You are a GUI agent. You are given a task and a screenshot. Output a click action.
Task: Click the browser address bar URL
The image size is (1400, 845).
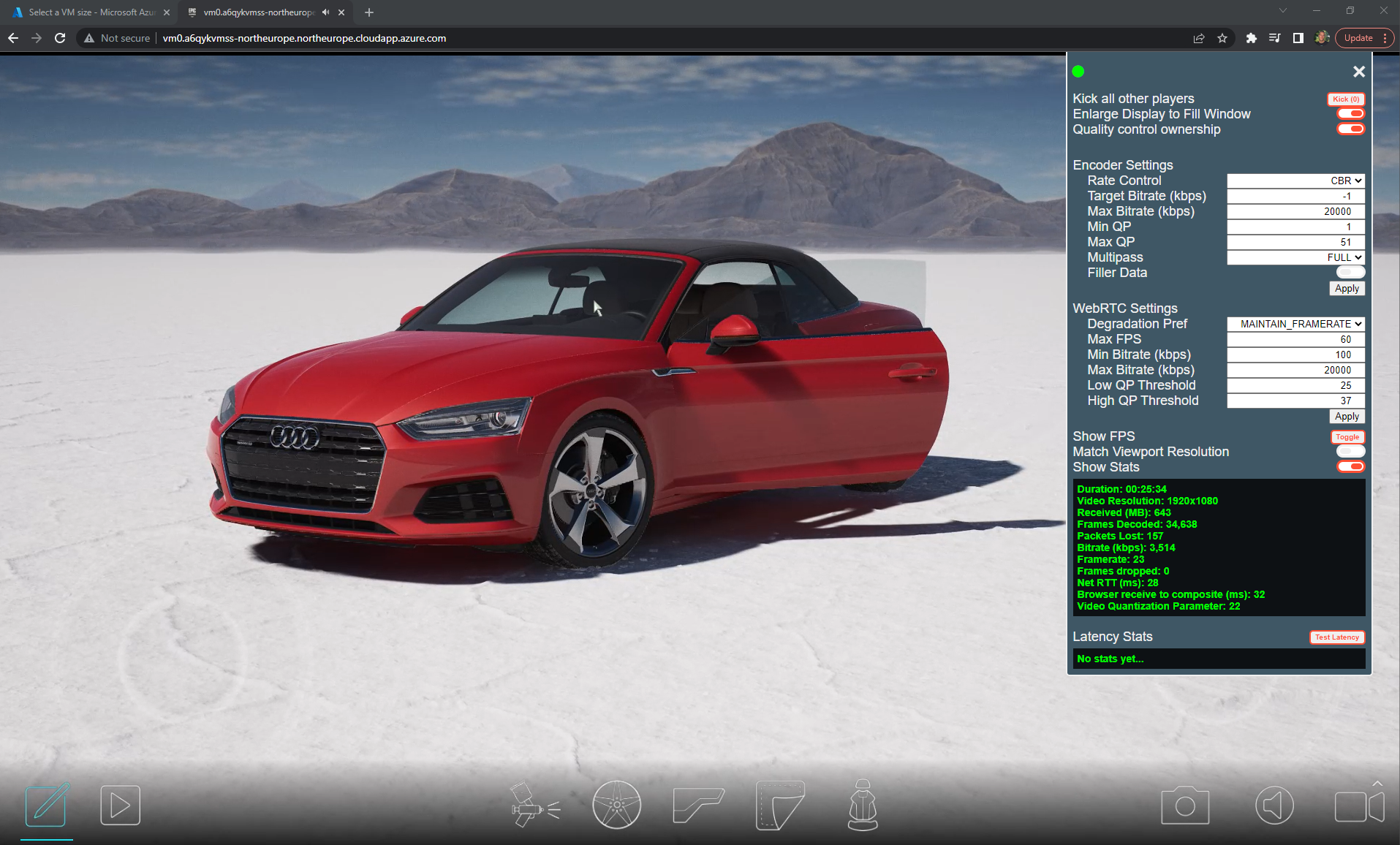304,38
